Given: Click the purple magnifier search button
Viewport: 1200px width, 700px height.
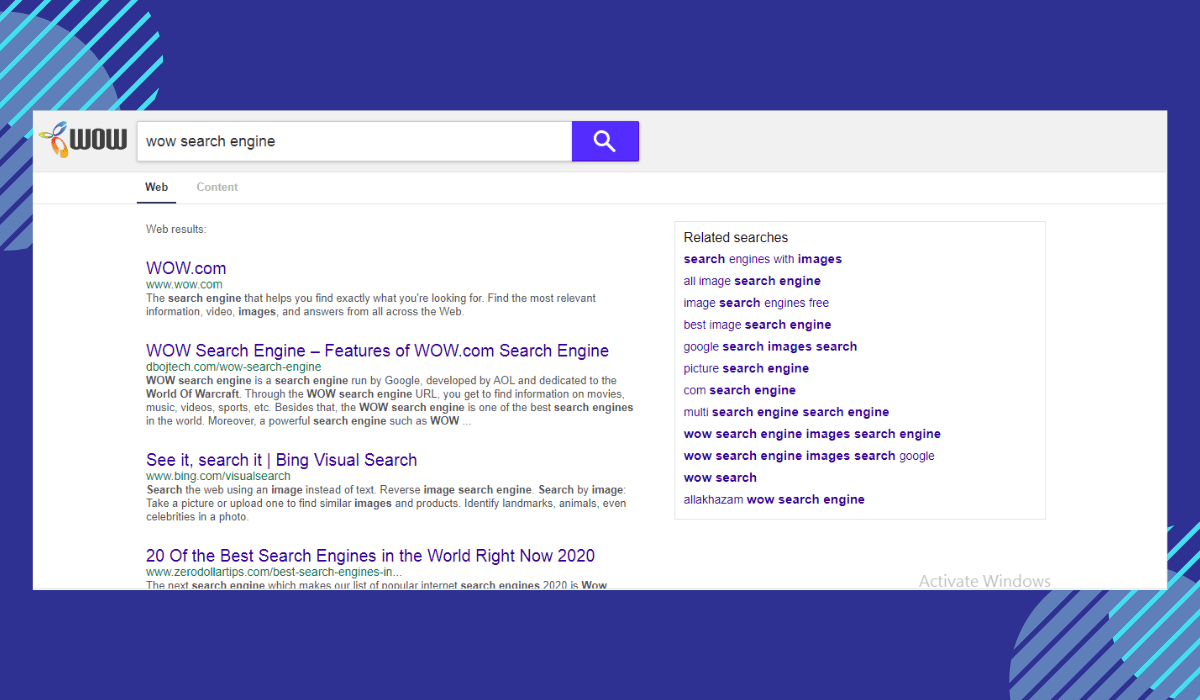Looking at the screenshot, I should tap(605, 141).
